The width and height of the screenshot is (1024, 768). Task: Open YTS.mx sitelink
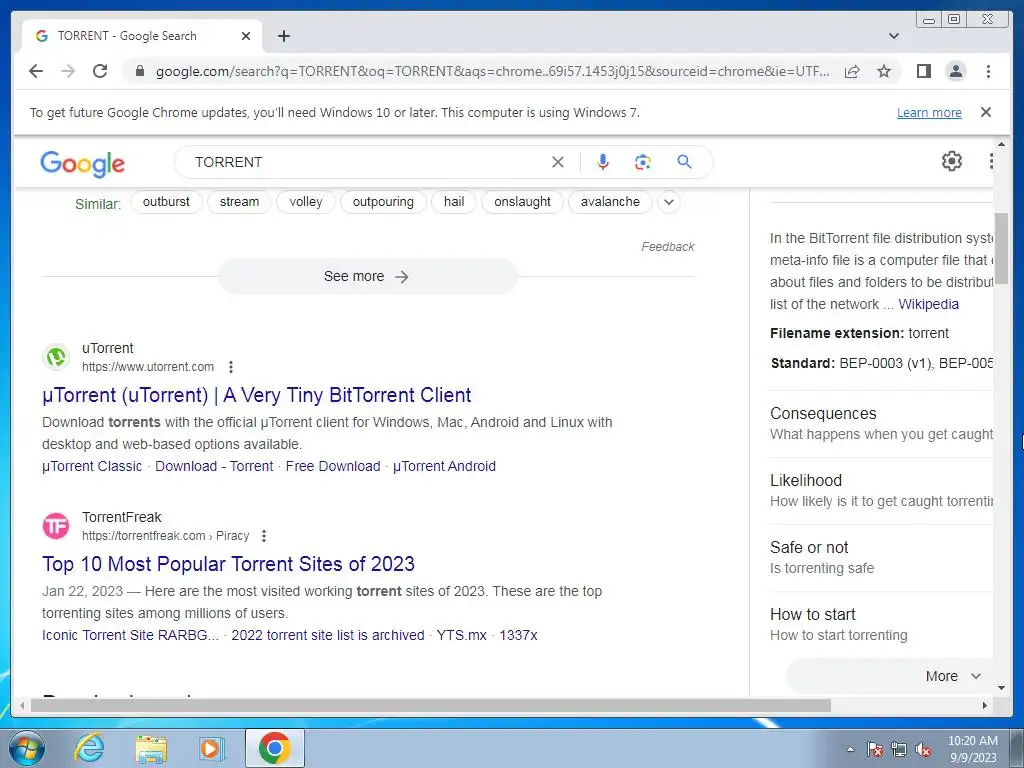[462, 635]
